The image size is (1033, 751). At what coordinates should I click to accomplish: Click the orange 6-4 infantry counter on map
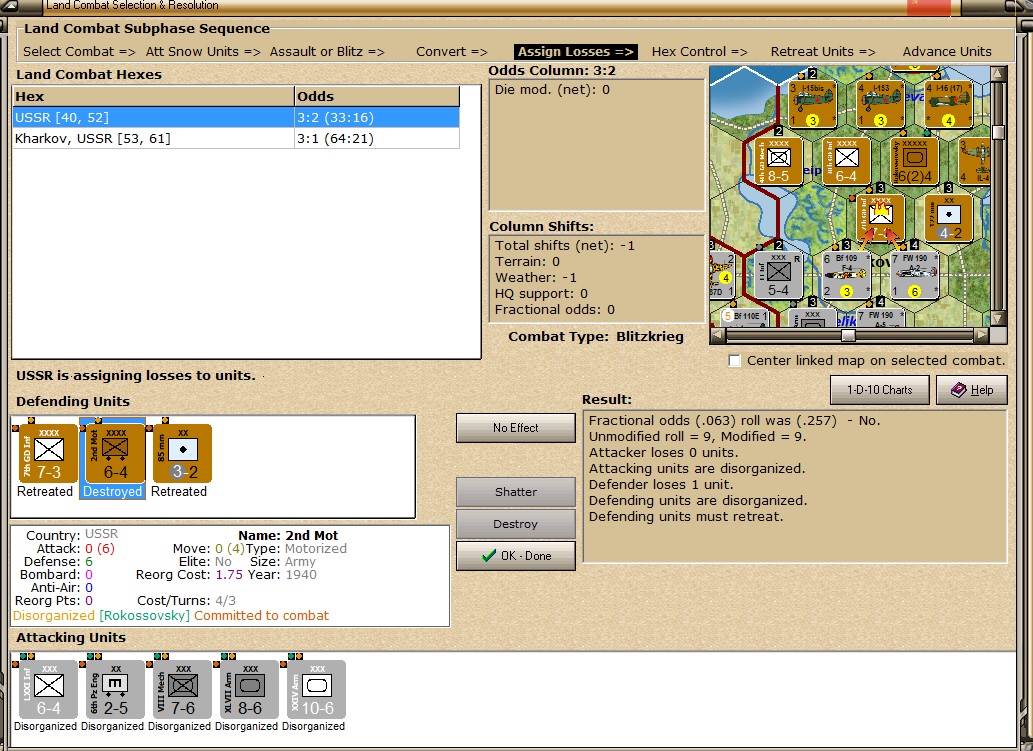click(x=847, y=161)
